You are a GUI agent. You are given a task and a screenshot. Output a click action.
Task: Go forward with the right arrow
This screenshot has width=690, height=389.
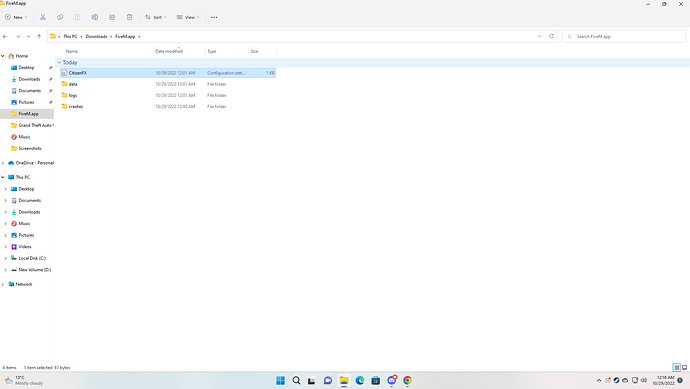(x=18, y=37)
